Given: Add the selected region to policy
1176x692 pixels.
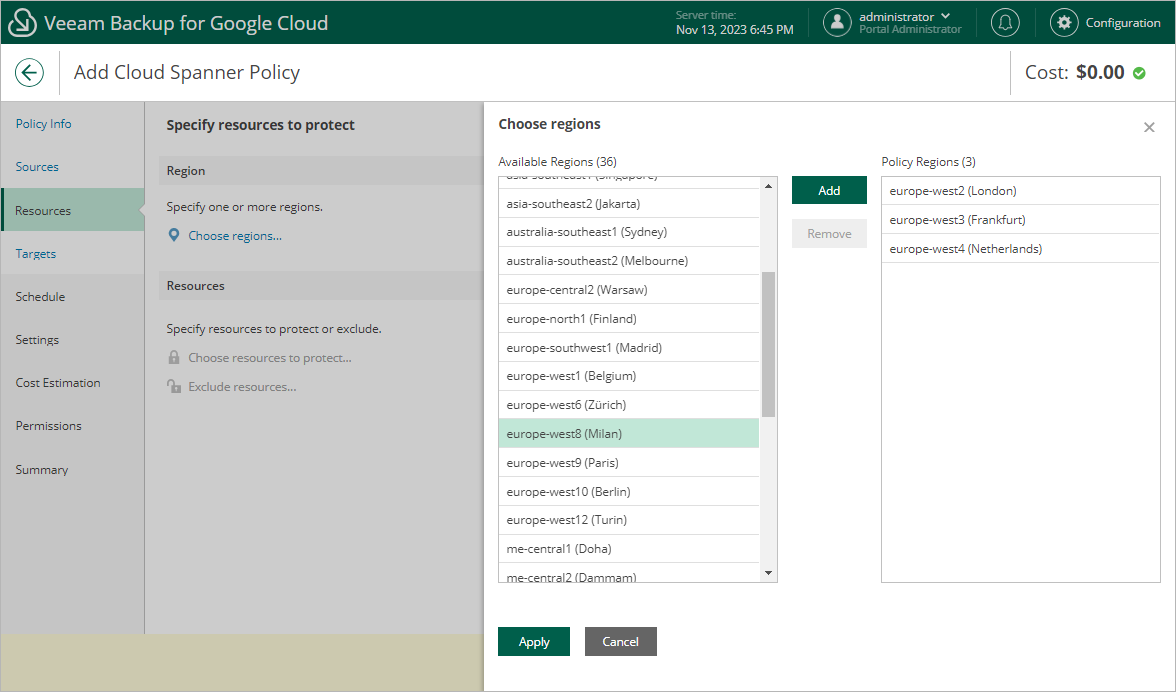Looking at the screenshot, I should tap(828, 190).
